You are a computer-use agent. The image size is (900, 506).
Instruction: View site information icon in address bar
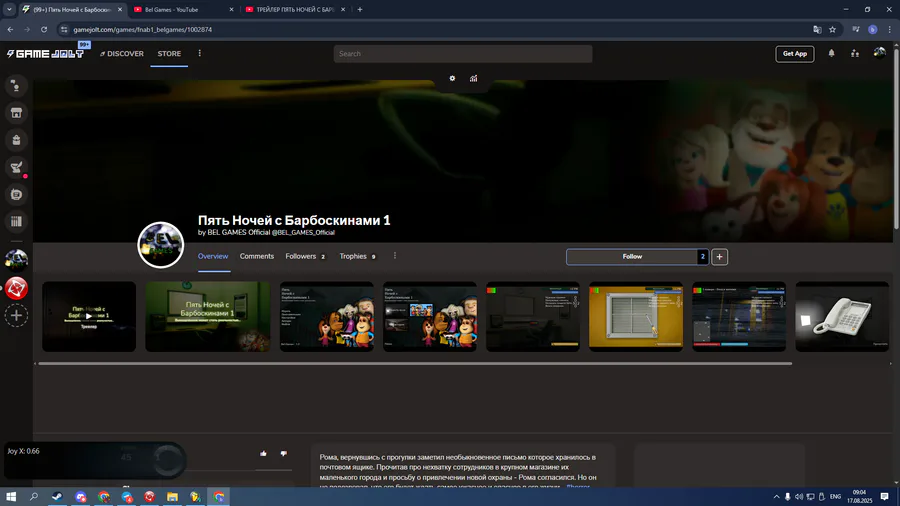click(64, 29)
